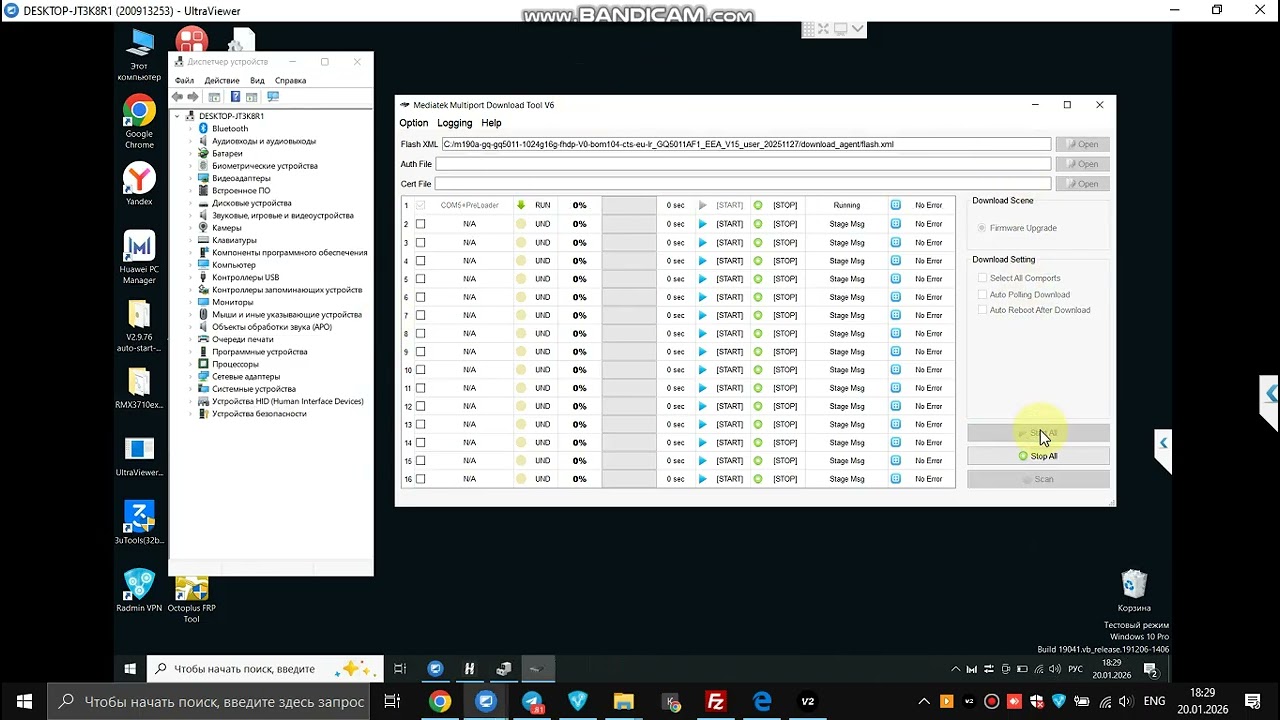Open the Действие menu in Device Manager
Screen dimensions: 1280x720
point(222,81)
